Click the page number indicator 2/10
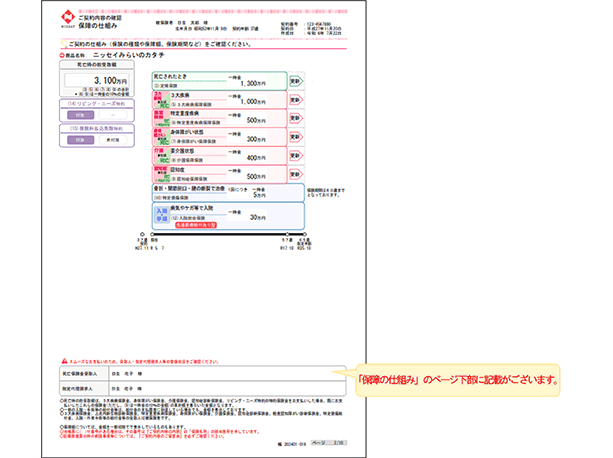This screenshot has height=458, width=613. 329,443
